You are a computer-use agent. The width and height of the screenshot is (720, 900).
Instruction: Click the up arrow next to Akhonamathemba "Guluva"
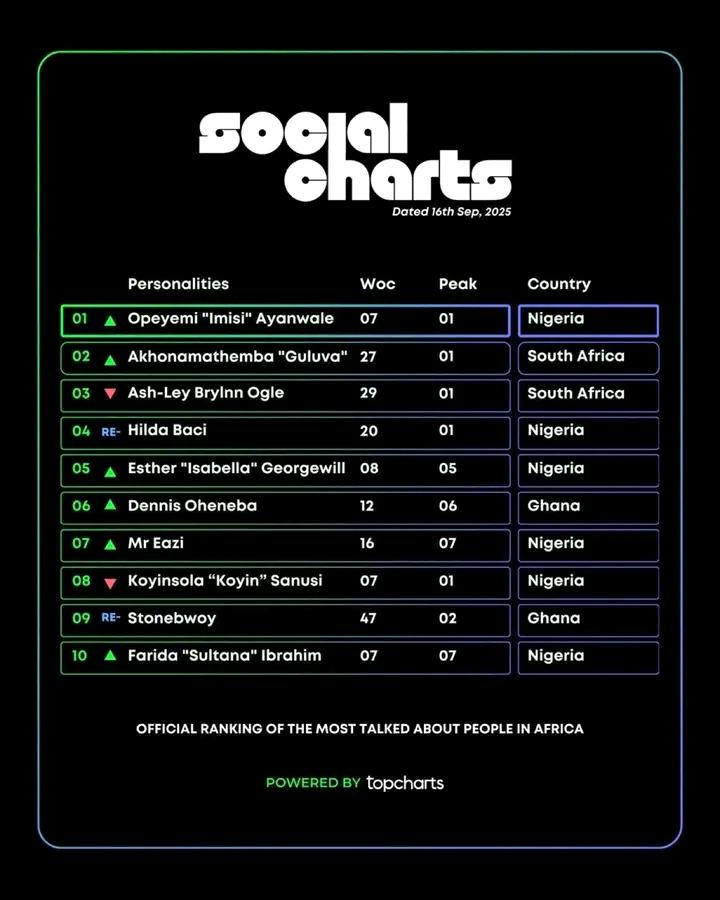tap(110, 359)
